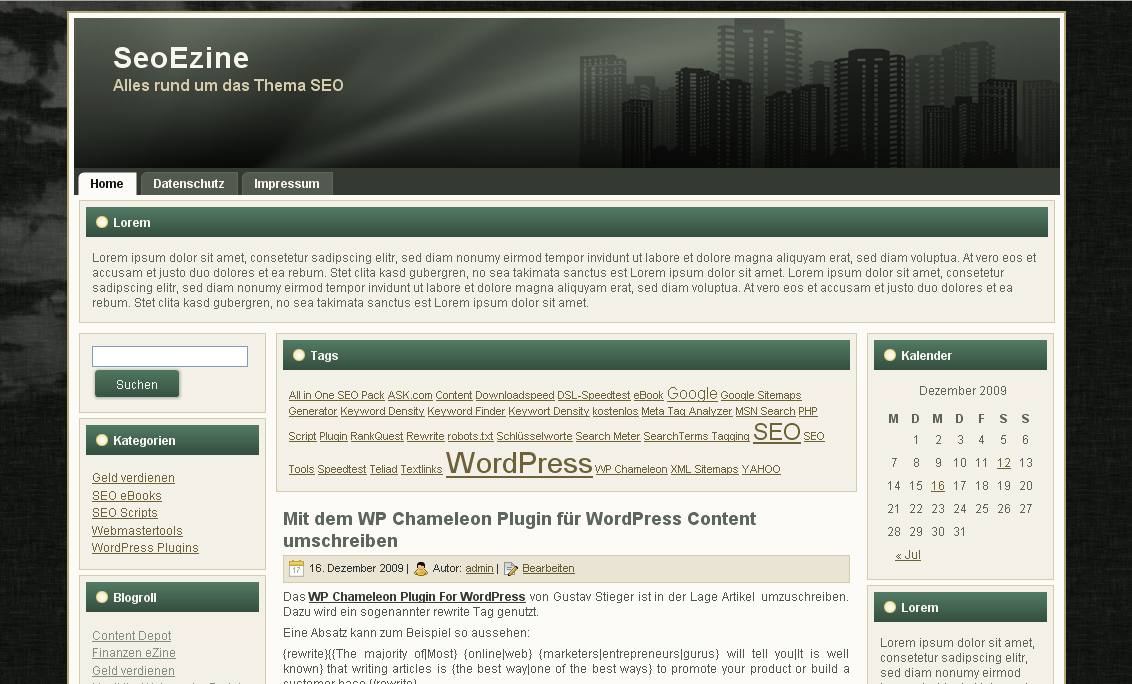Select the Textlinks tag

click(x=422, y=469)
